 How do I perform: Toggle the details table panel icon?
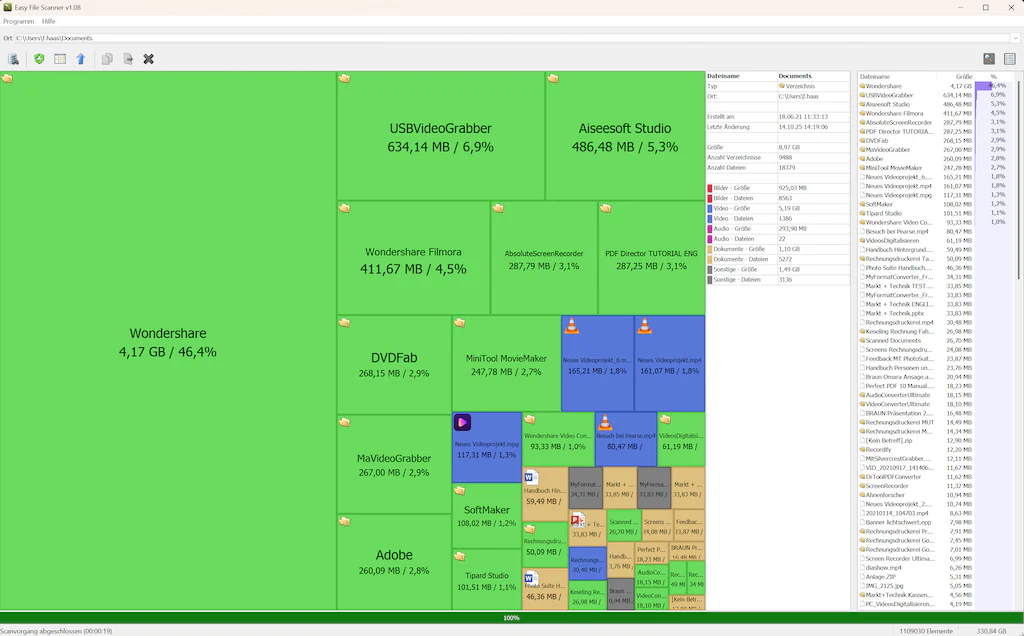click(x=60, y=59)
